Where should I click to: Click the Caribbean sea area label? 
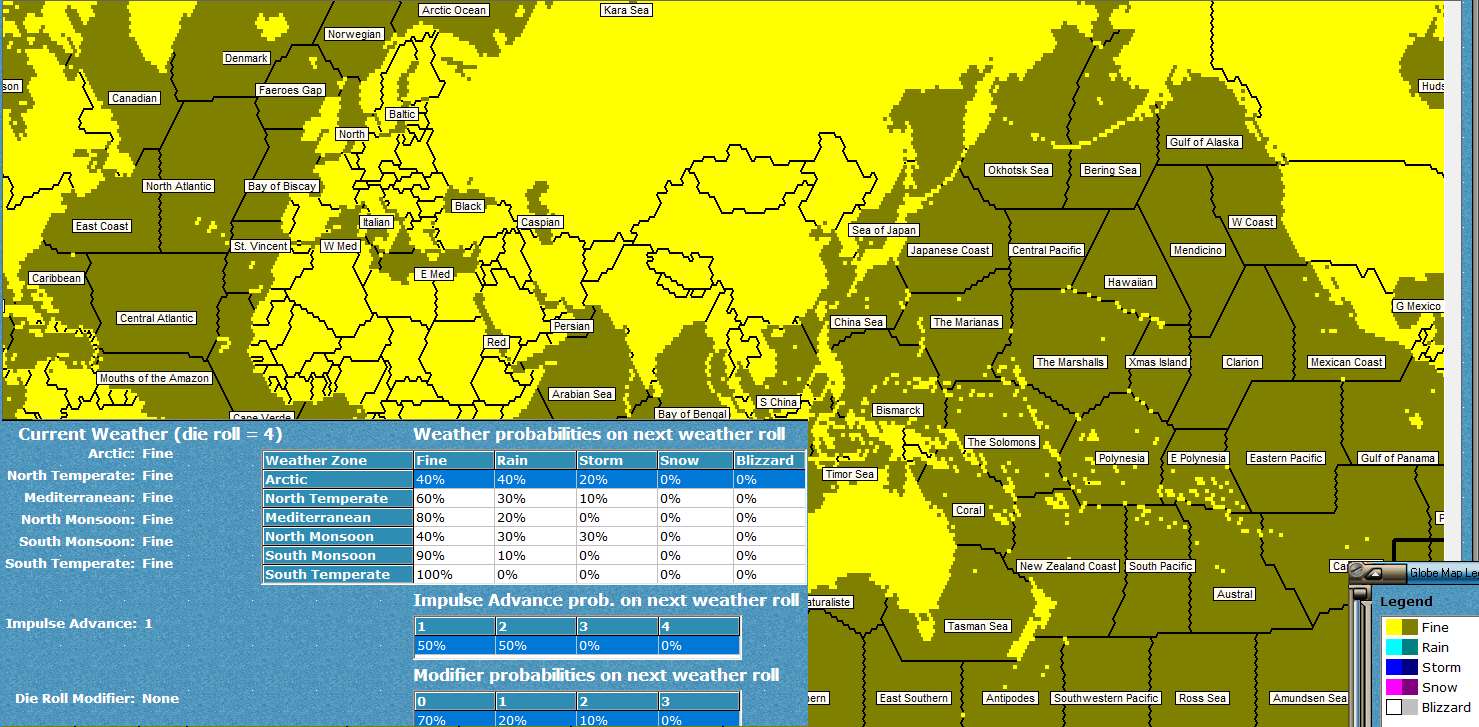coord(56,278)
